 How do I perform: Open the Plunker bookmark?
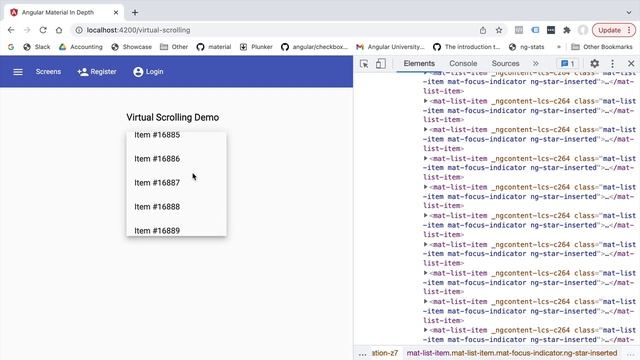(x=256, y=47)
